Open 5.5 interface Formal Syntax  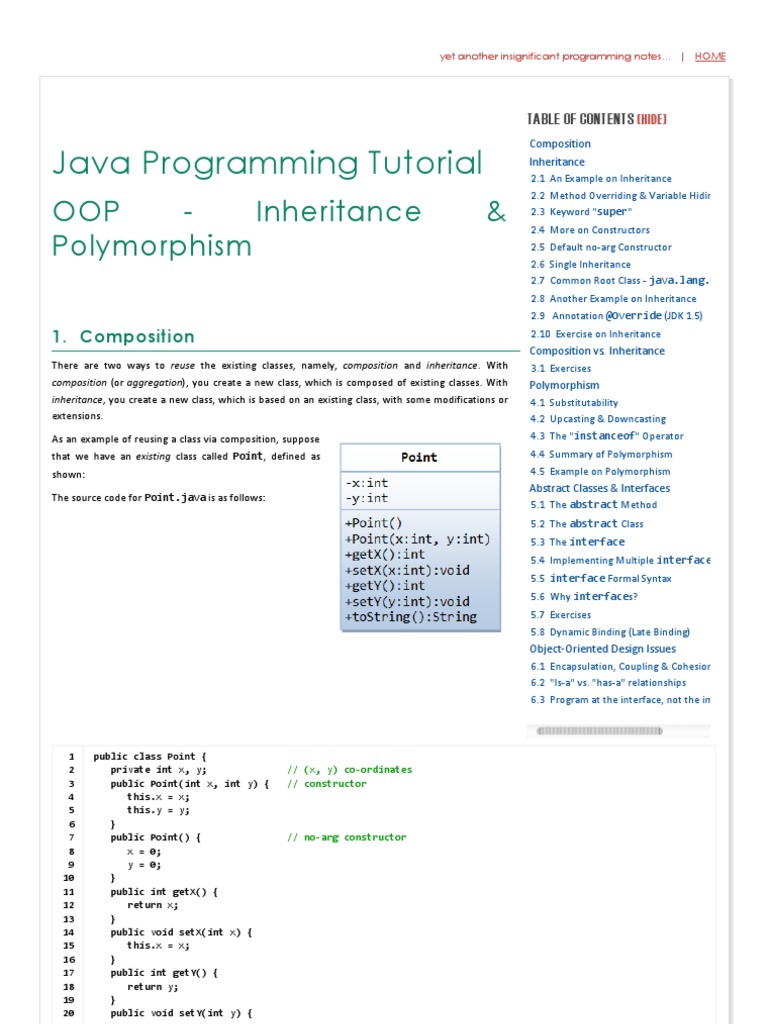coord(601,578)
